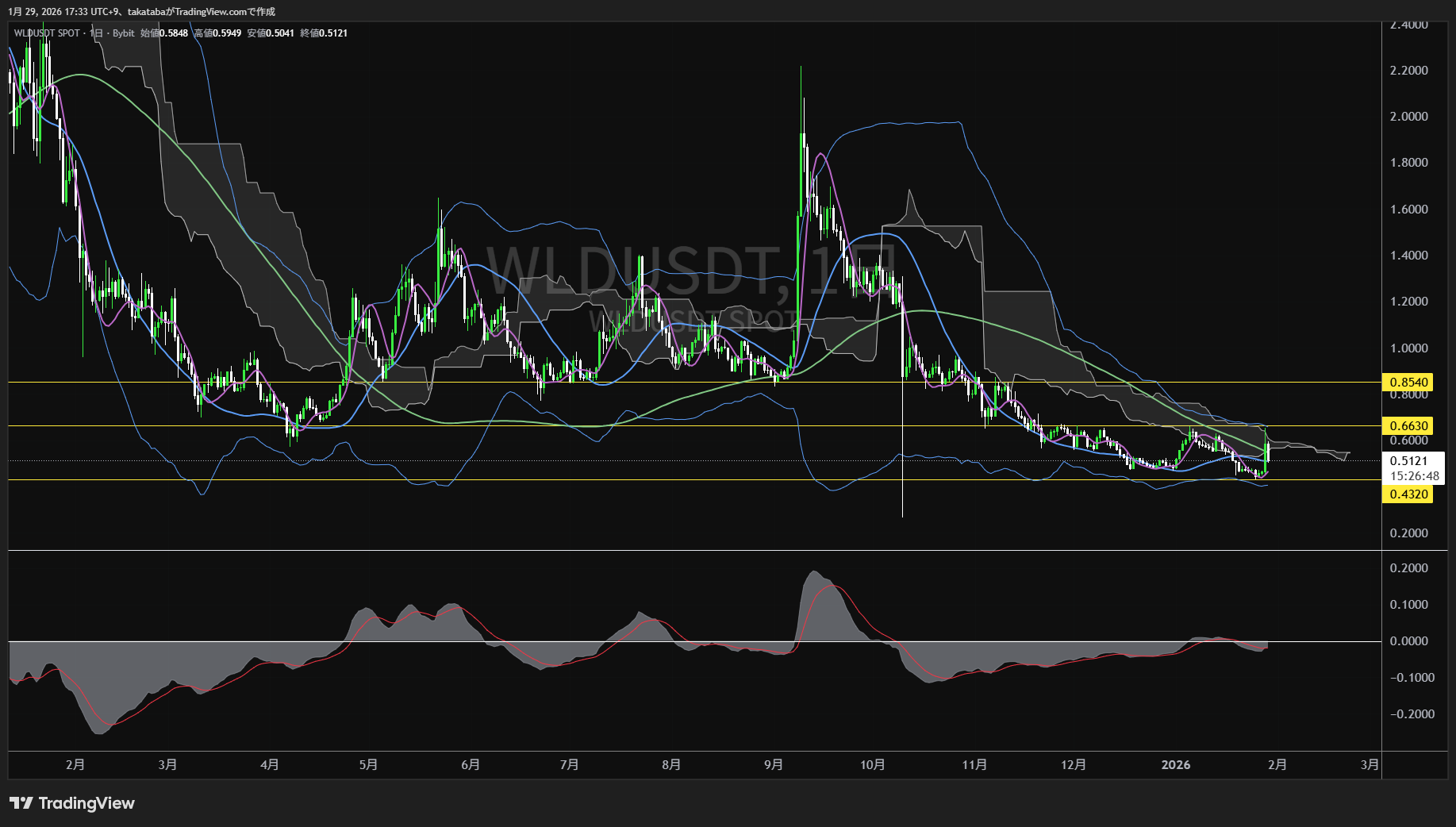Click the 0.0000 indicator axis label
Screen dimensions: 1456x827
pos(1408,641)
